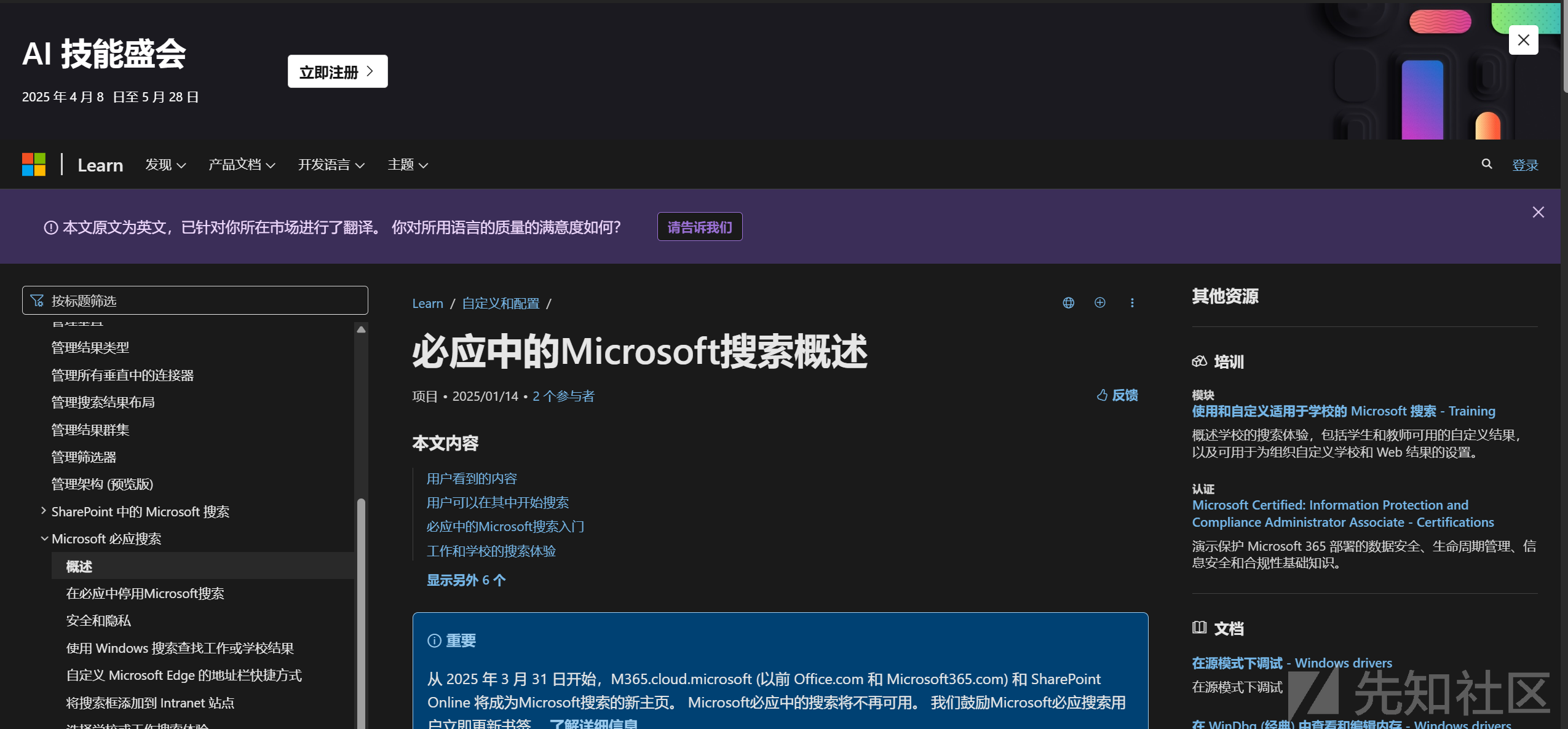Select 管理搜索结果布局 in the sidebar

click(103, 403)
